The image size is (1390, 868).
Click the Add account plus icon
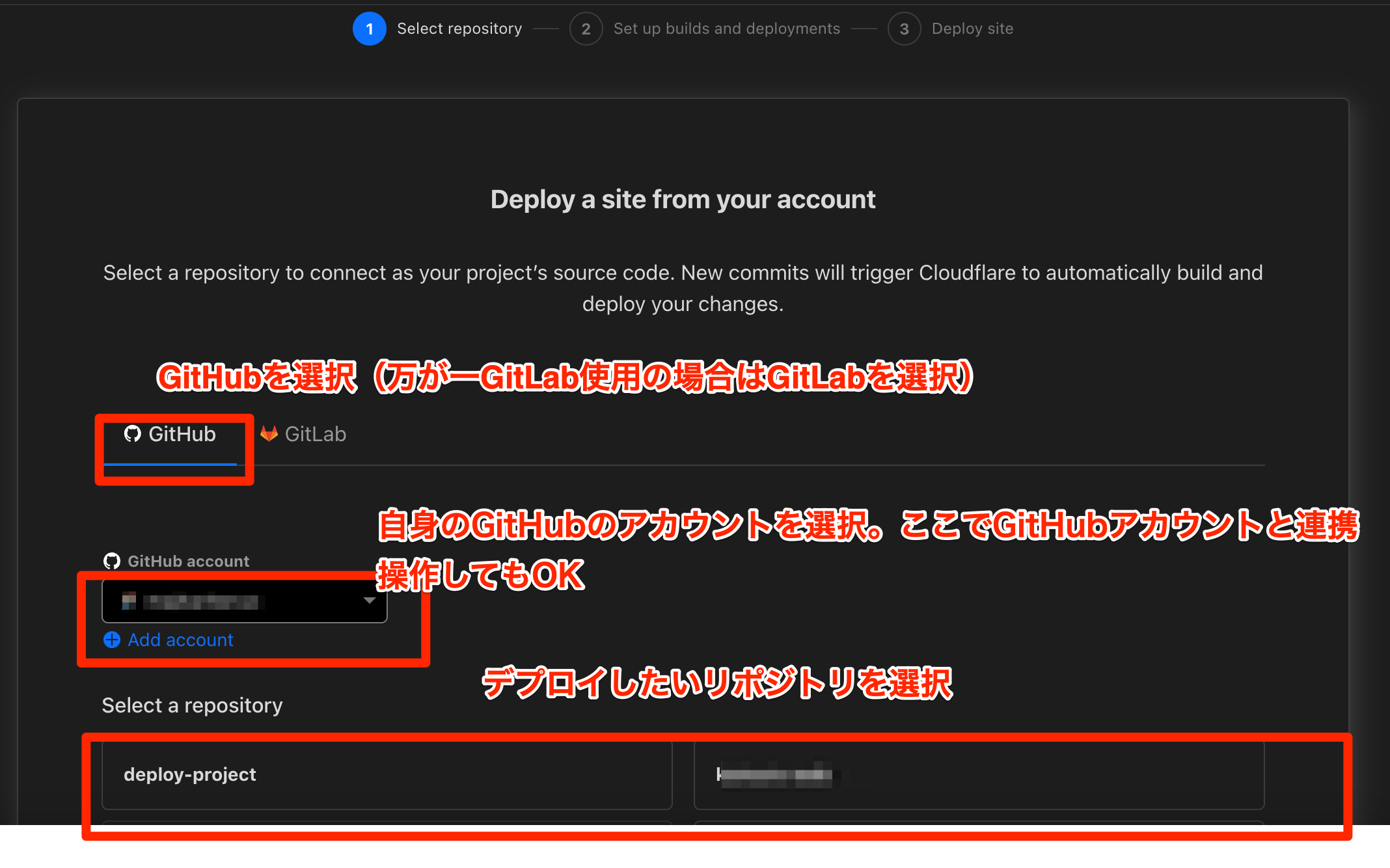(113, 638)
